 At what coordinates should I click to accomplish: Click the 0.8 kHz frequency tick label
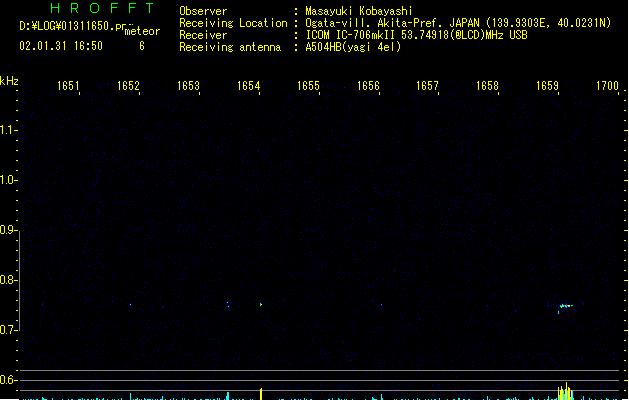(x=7, y=280)
